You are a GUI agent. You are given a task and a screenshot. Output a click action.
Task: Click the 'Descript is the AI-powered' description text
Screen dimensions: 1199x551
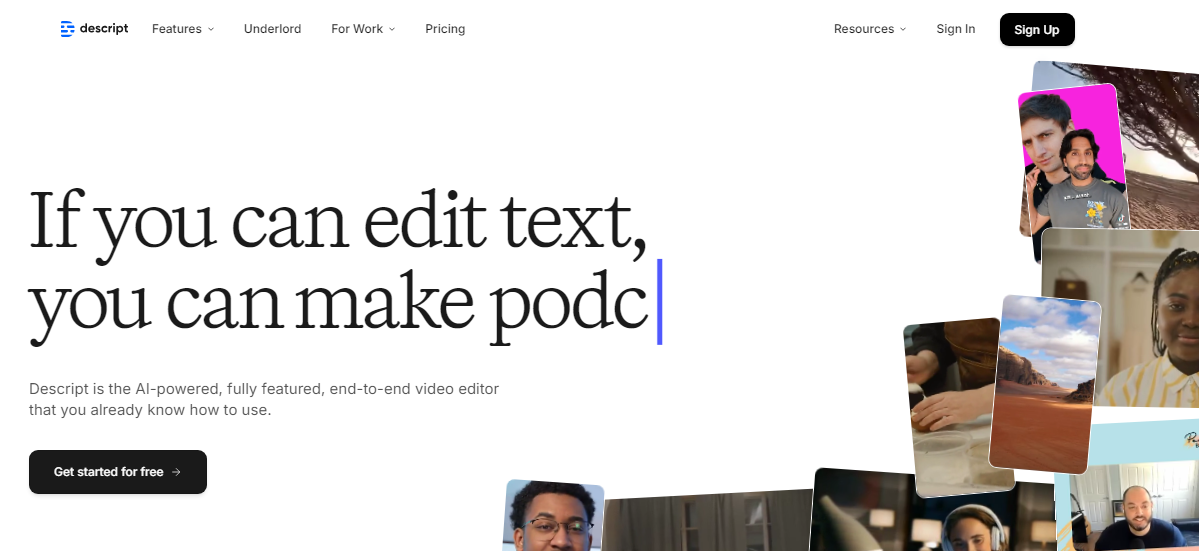tap(264, 400)
